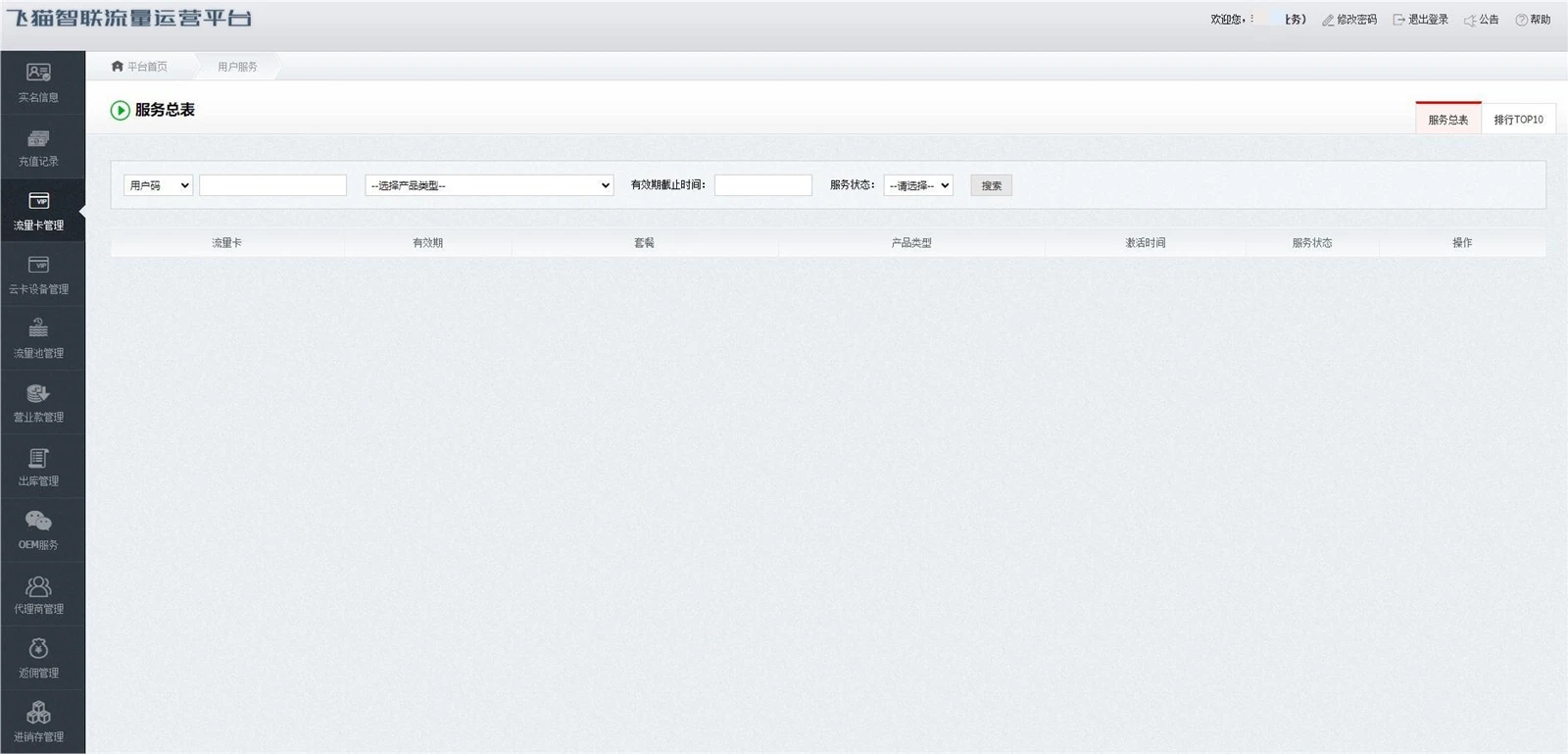Screen dimensions: 1568x754
Task: Open the 实名信息 sidebar section
Action: pyautogui.click(x=38, y=82)
